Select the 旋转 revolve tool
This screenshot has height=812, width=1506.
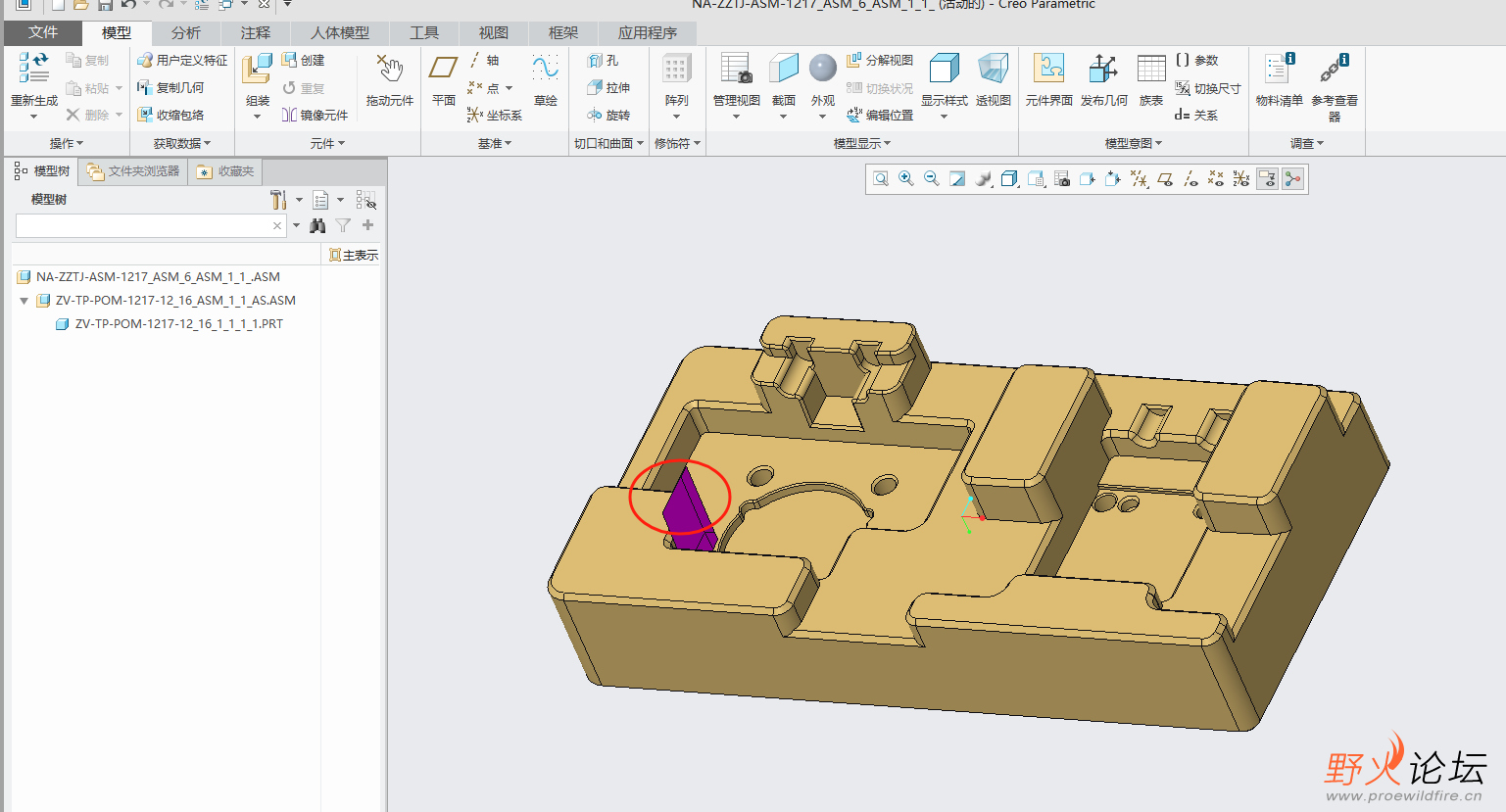pos(608,116)
